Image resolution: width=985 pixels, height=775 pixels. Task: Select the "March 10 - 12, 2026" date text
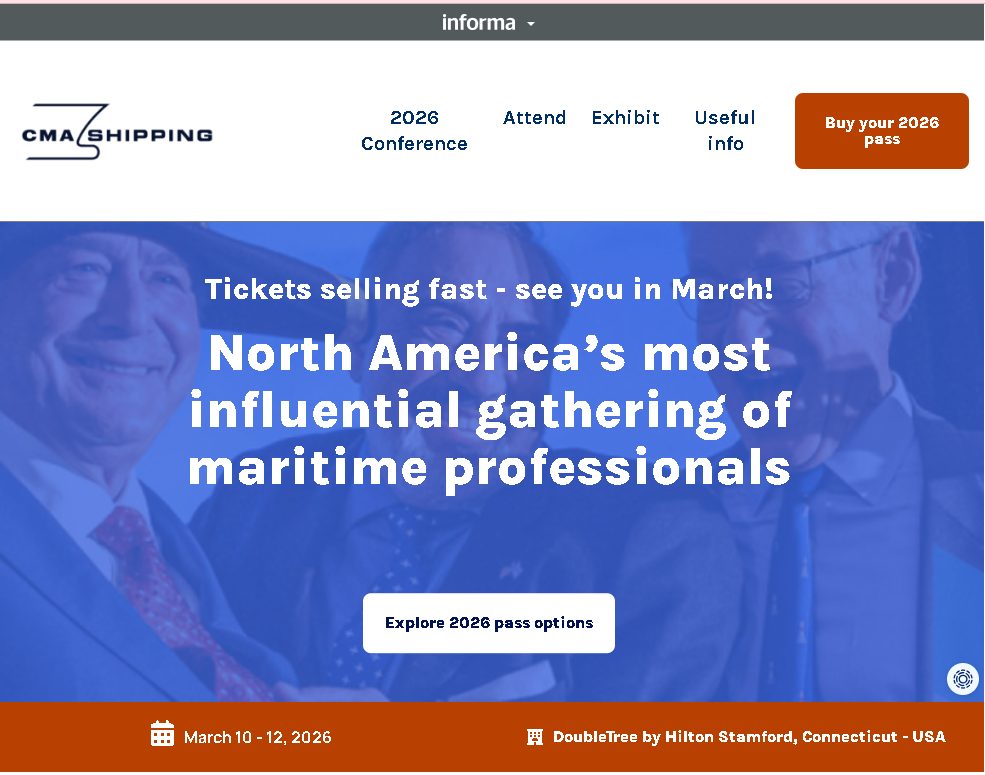[x=257, y=737]
